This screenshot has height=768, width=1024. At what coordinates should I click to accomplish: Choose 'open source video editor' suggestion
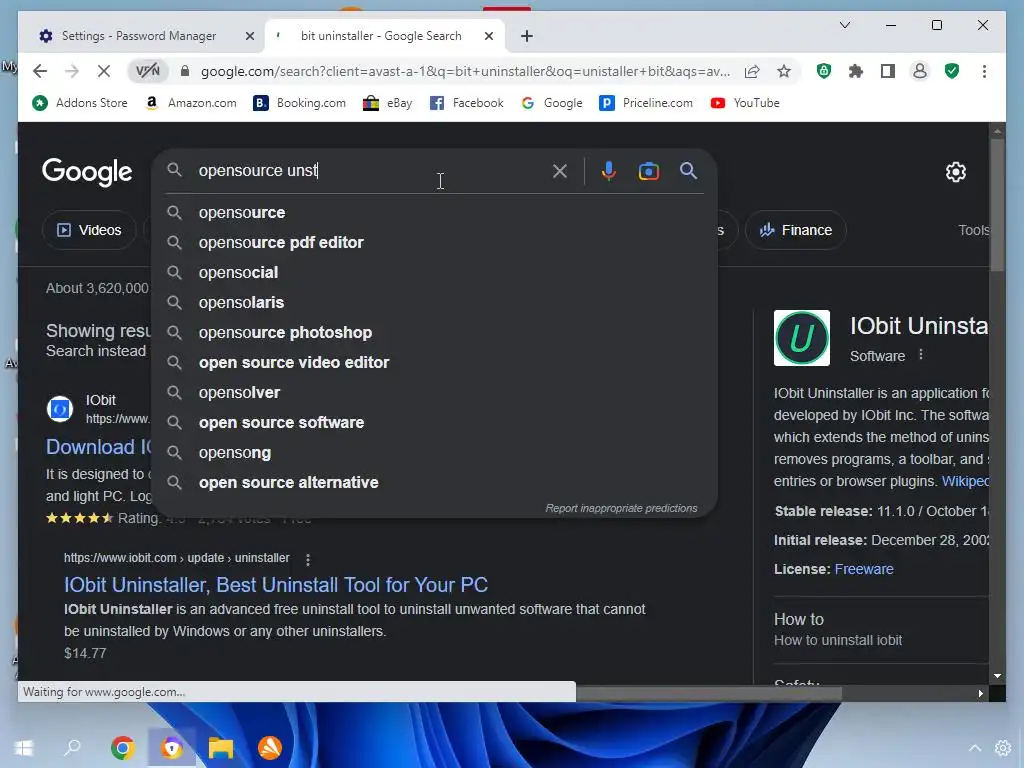click(434, 362)
